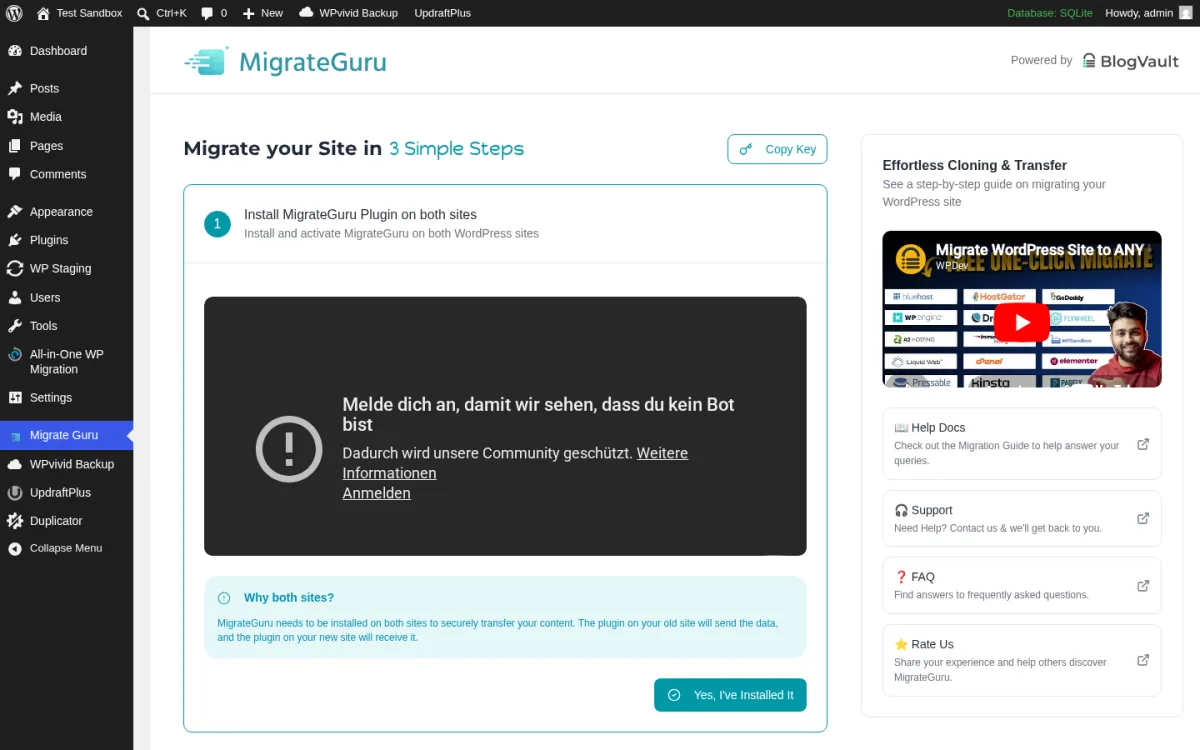Click the Plugins plug icon
Screen dimensions: 1200x750
[x=15, y=240]
